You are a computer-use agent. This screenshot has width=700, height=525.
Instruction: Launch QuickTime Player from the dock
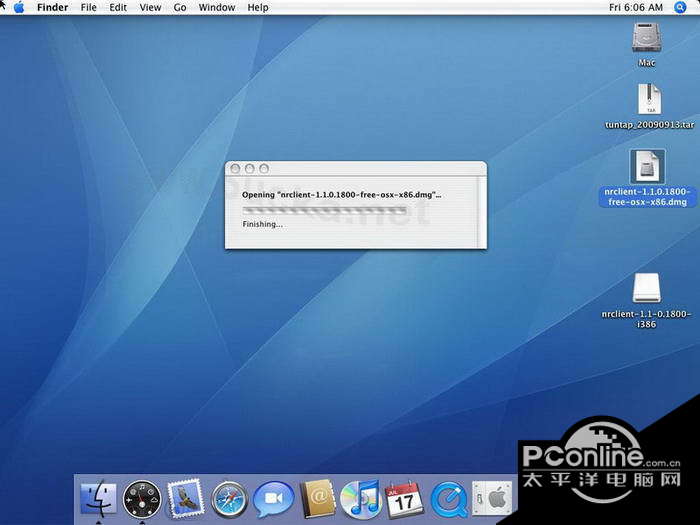click(x=448, y=497)
